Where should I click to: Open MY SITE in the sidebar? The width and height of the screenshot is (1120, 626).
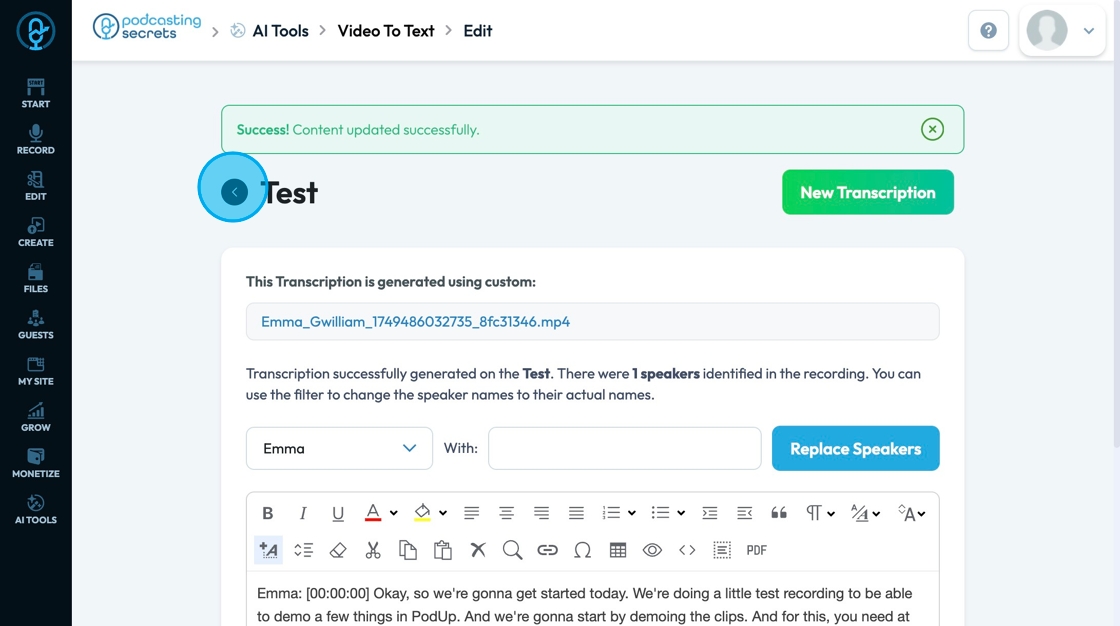click(x=36, y=372)
